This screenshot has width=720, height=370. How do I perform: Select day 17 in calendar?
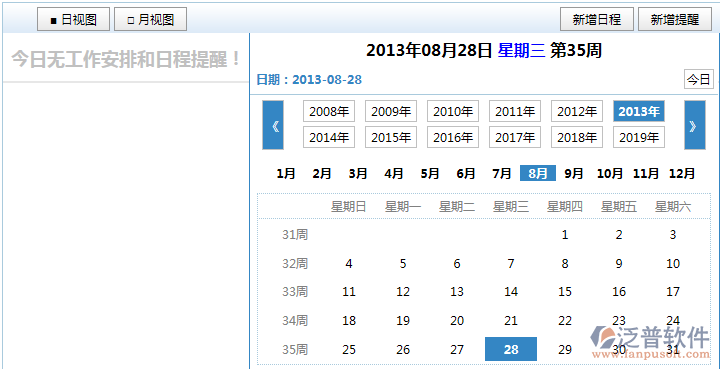pos(673,292)
